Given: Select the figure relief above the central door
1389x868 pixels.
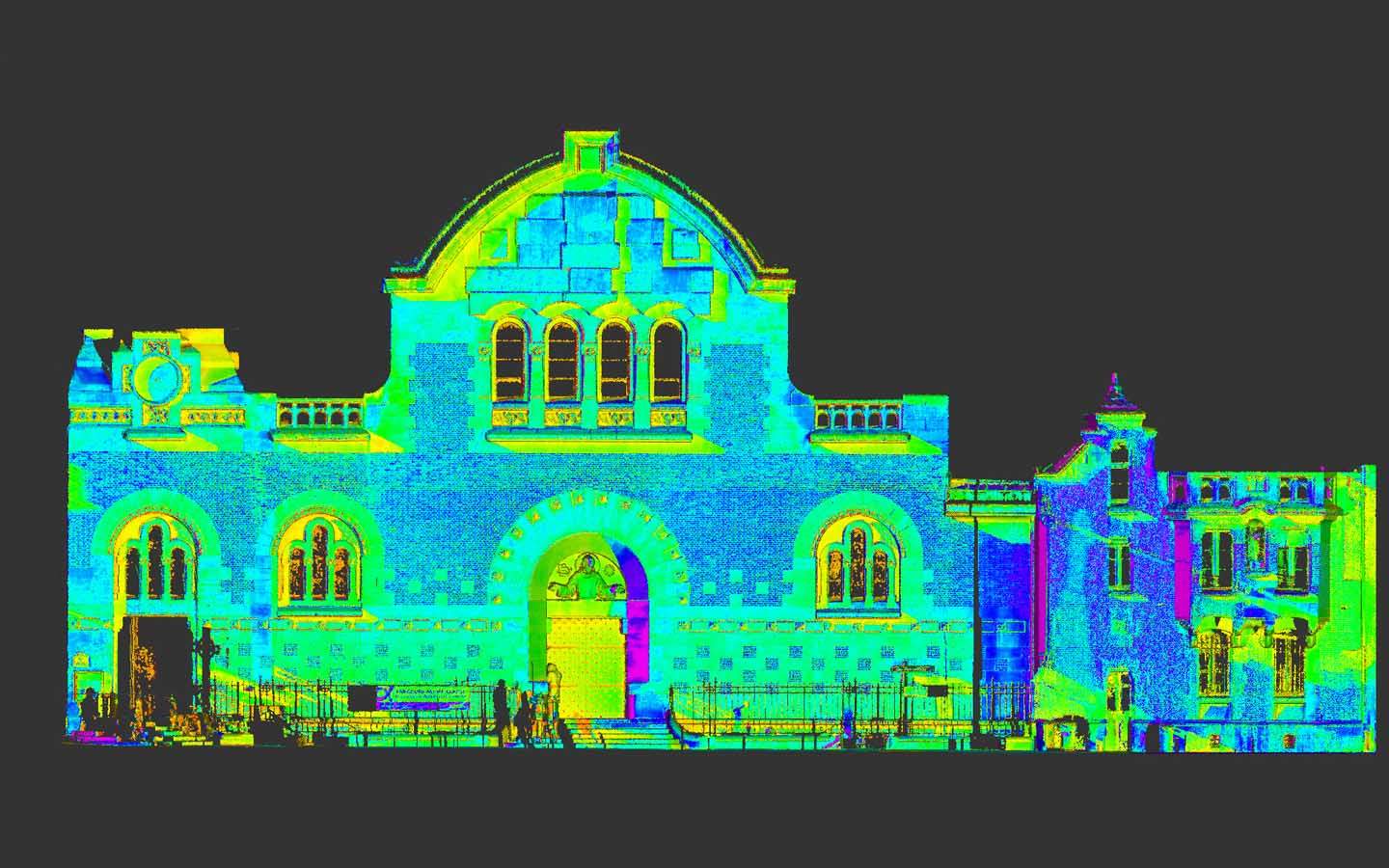Looking at the screenshot, I should 583,579.
